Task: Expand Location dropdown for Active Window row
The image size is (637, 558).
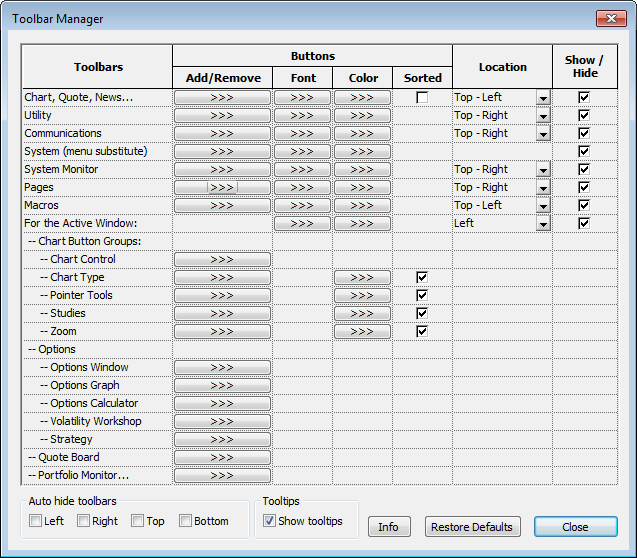Action: tap(543, 224)
